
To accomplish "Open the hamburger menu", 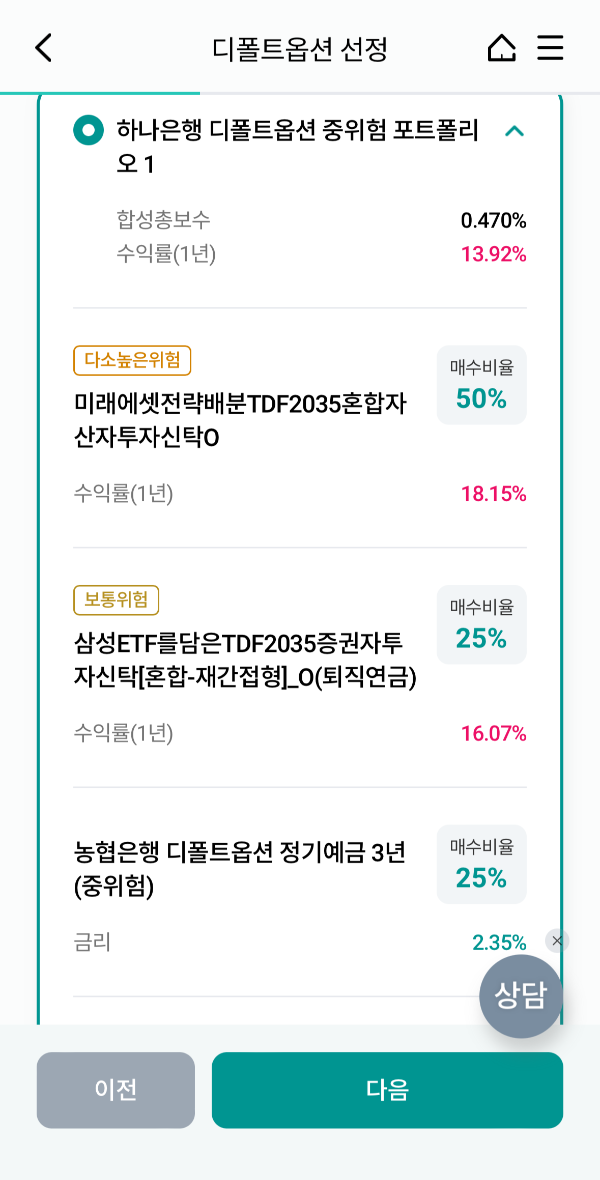I will [550, 47].
